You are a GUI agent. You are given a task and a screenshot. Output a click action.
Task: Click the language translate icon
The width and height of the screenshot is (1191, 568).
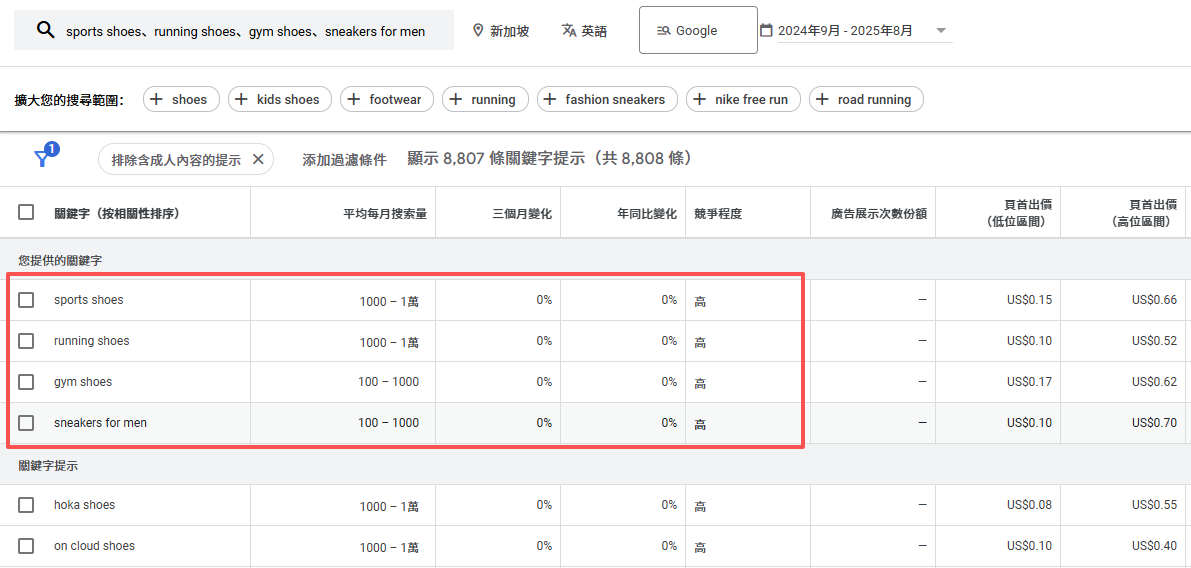click(x=569, y=30)
